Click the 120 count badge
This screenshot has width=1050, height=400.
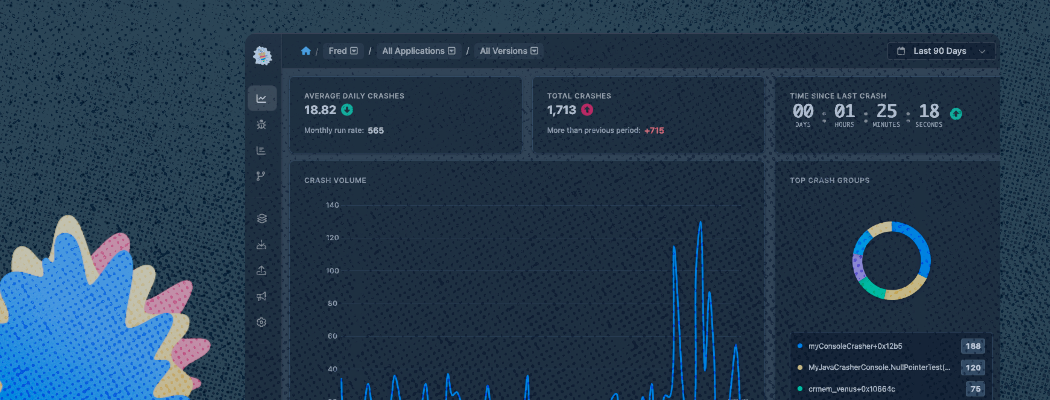(972, 368)
